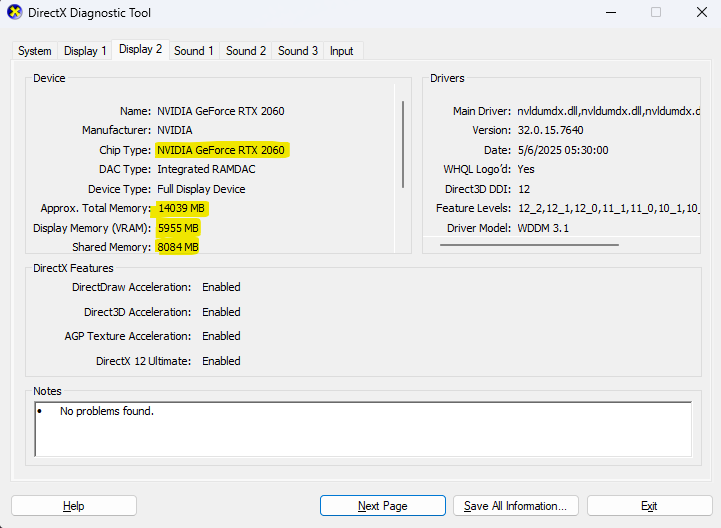Click the Driver Model value WDDM 3.1

click(x=543, y=228)
